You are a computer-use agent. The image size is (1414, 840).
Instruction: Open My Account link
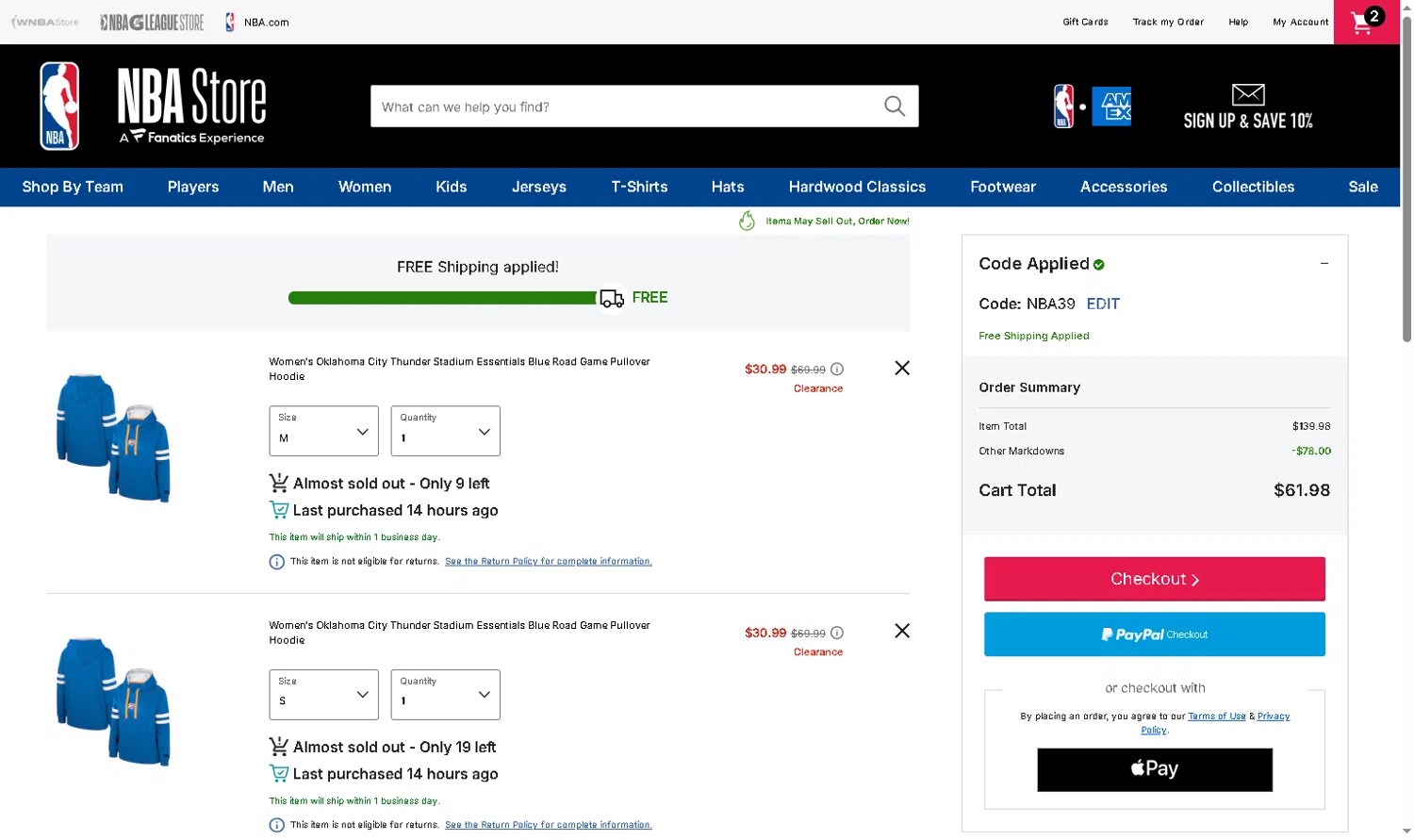[x=1301, y=22]
